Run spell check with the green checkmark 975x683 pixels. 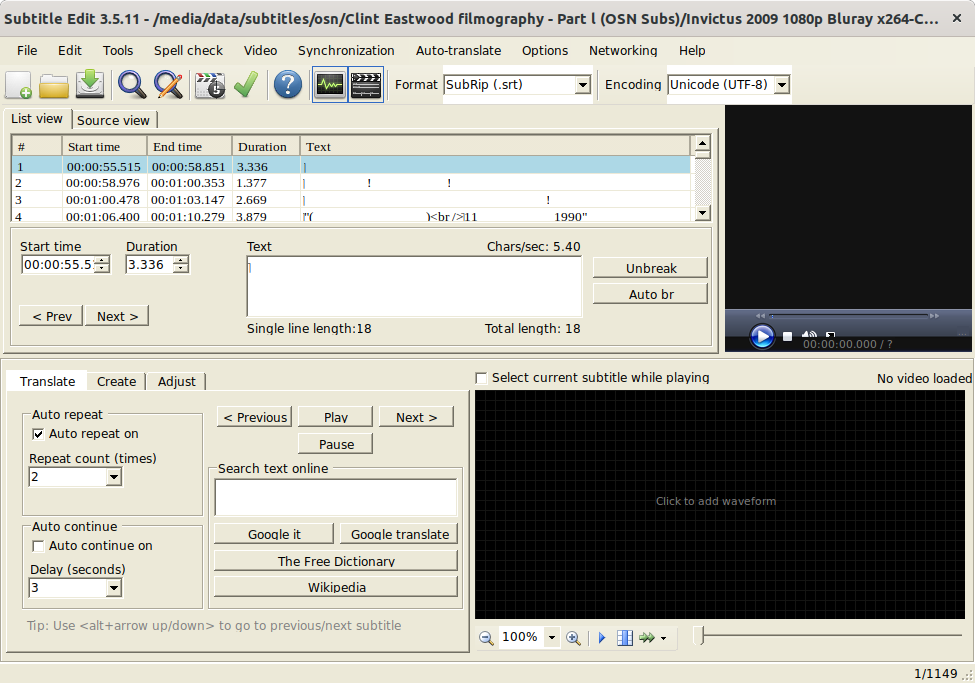245,86
